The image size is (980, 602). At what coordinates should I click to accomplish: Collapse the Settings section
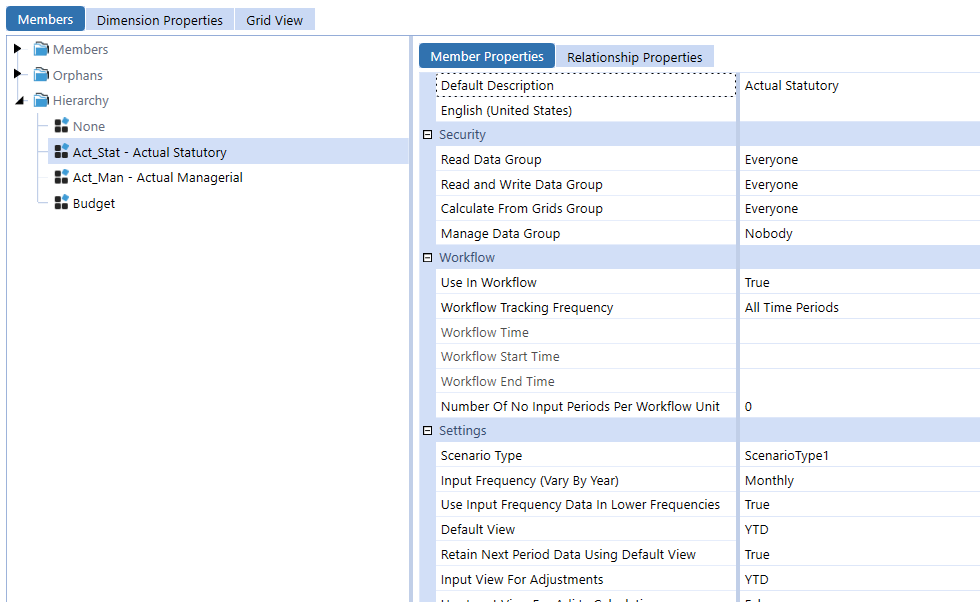[x=427, y=431]
